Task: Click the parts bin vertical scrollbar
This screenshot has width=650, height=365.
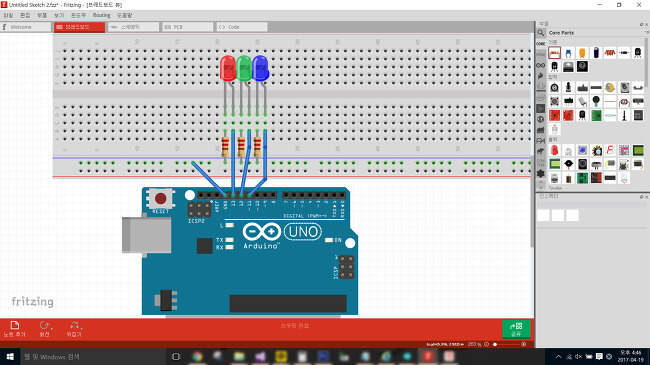Action: 646,62
